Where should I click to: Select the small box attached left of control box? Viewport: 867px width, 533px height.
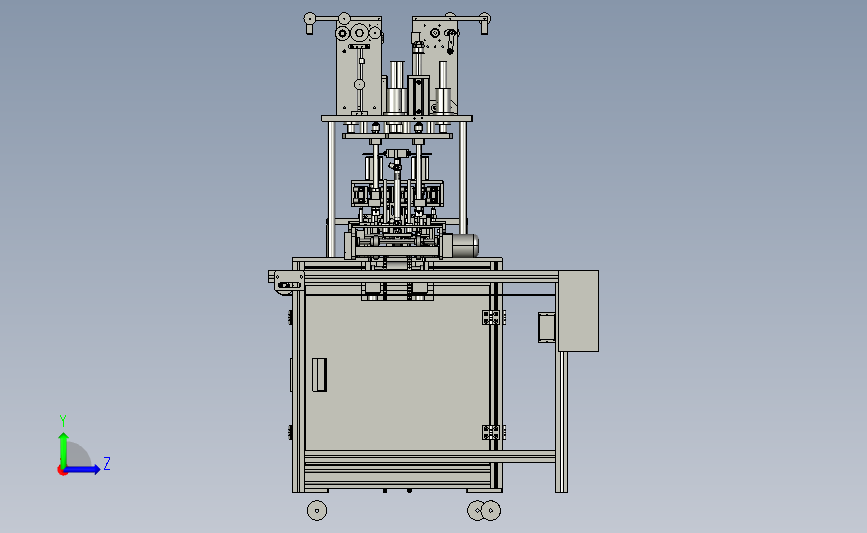click(x=546, y=327)
